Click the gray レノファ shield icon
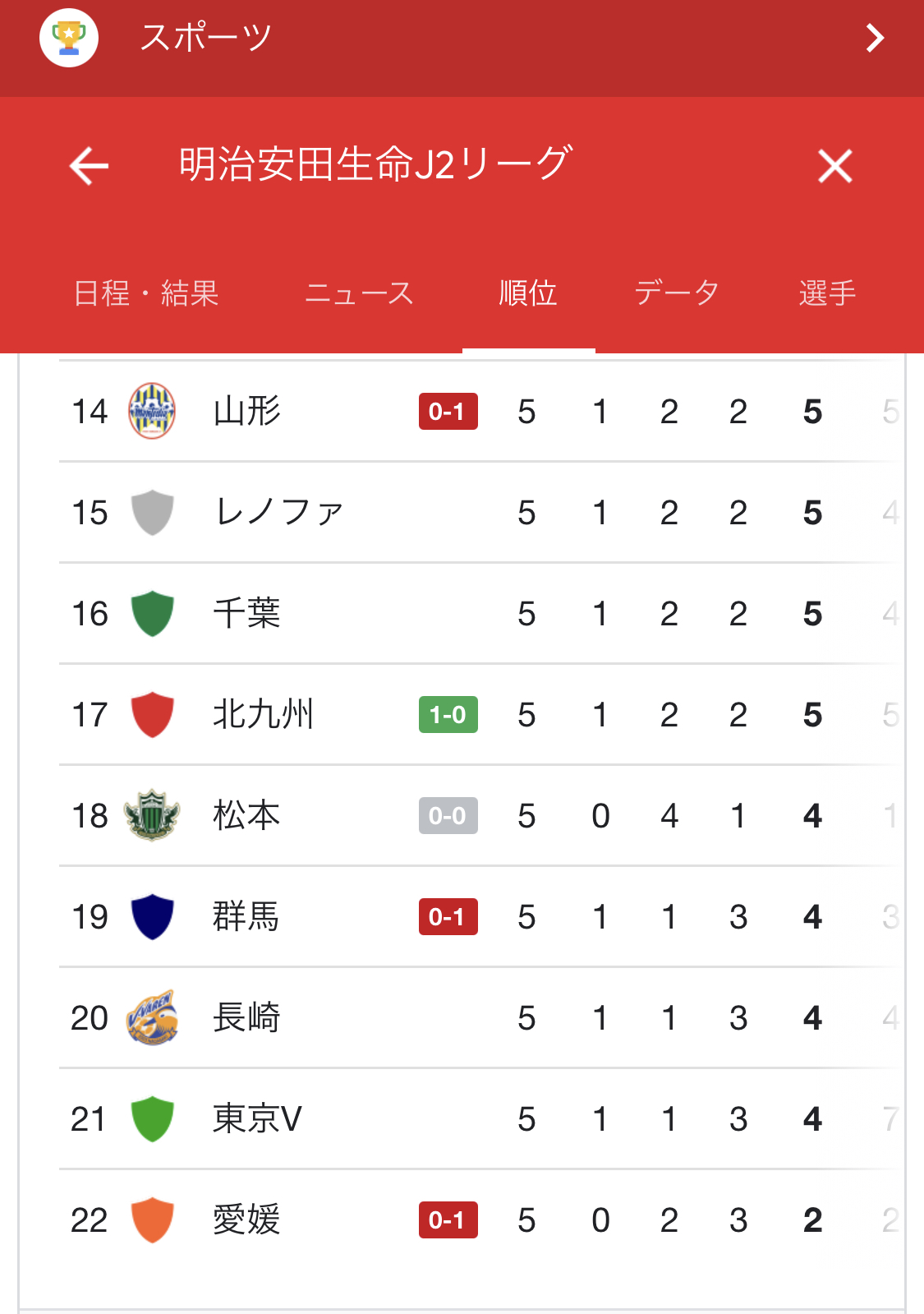This screenshot has height=1314, width=924. (x=152, y=512)
